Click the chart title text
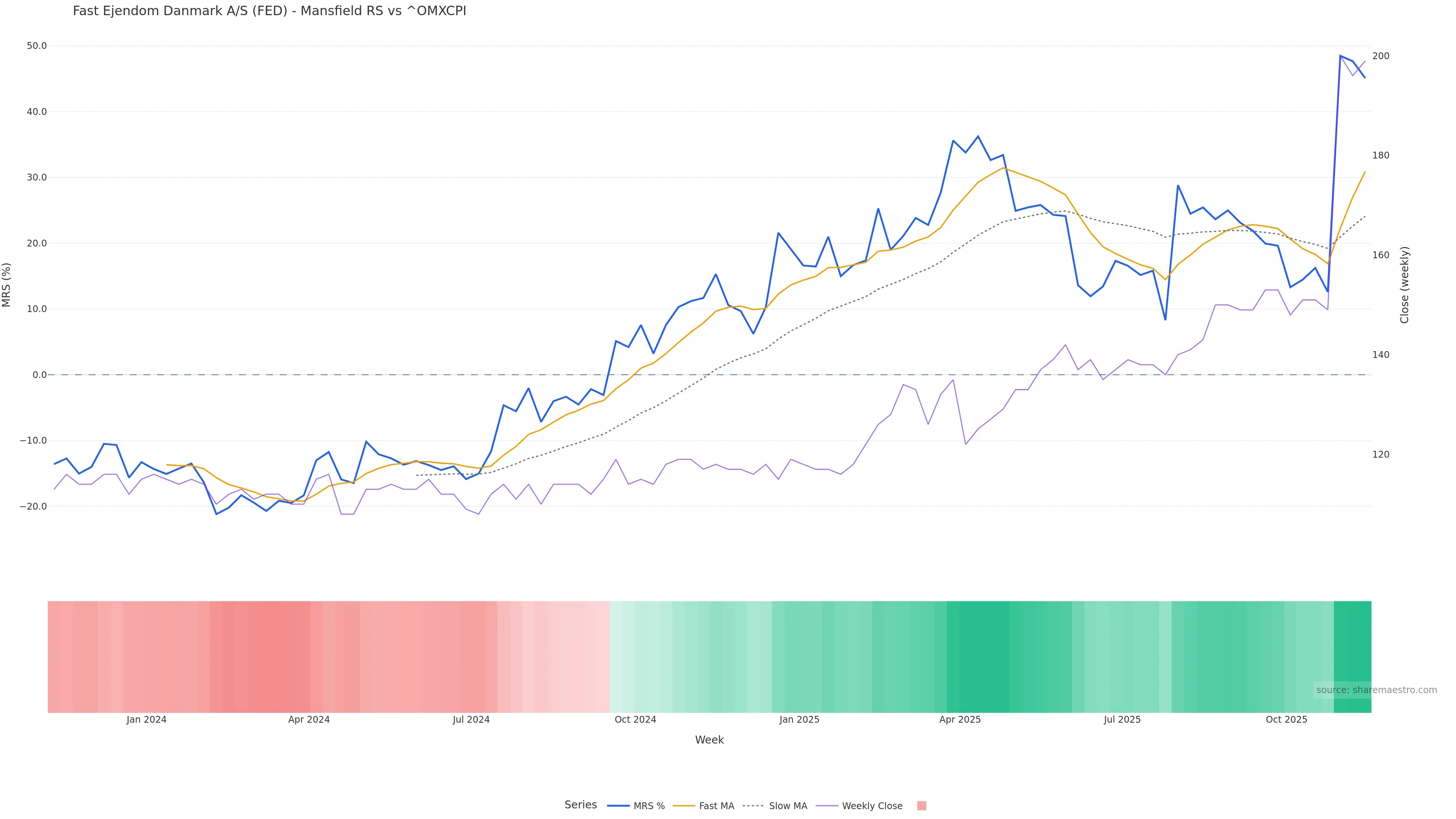This screenshot has height=819, width=1456. (x=270, y=11)
